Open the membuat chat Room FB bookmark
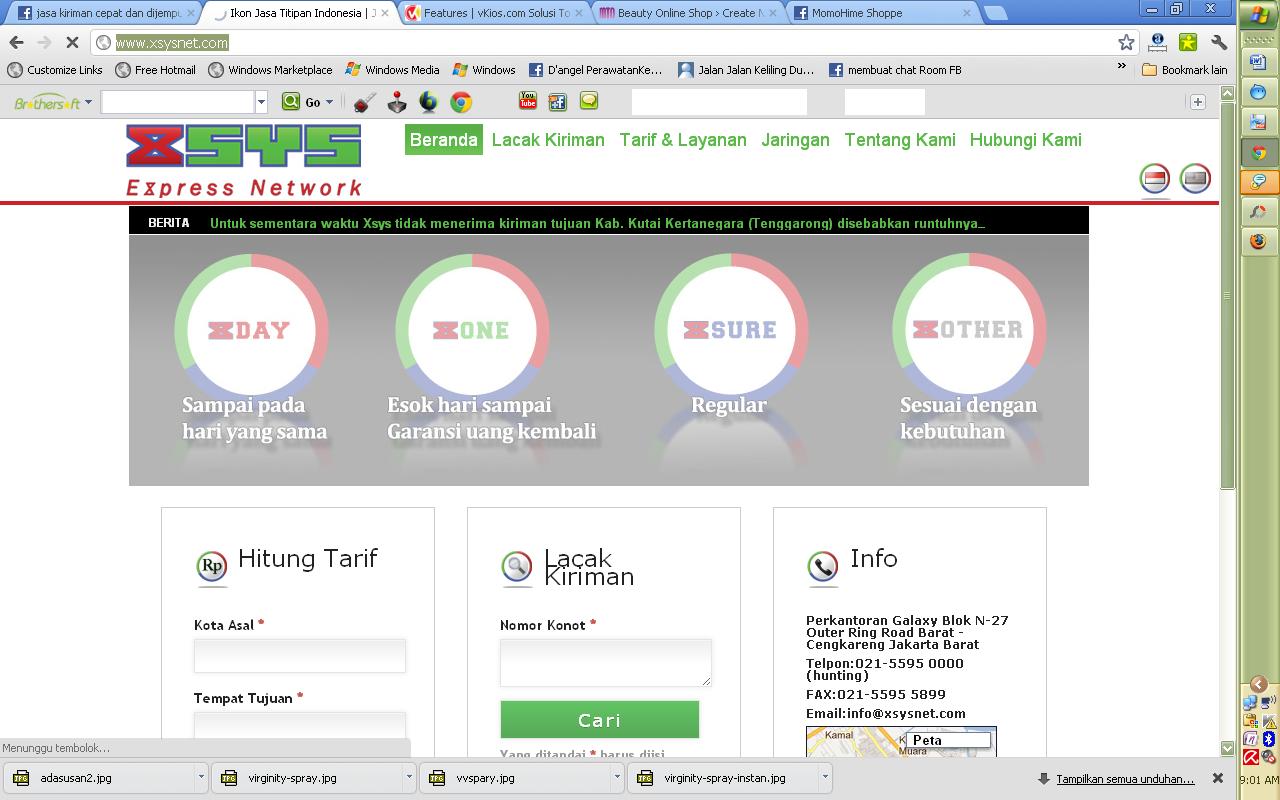This screenshot has height=800, width=1280. coord(895,70)
